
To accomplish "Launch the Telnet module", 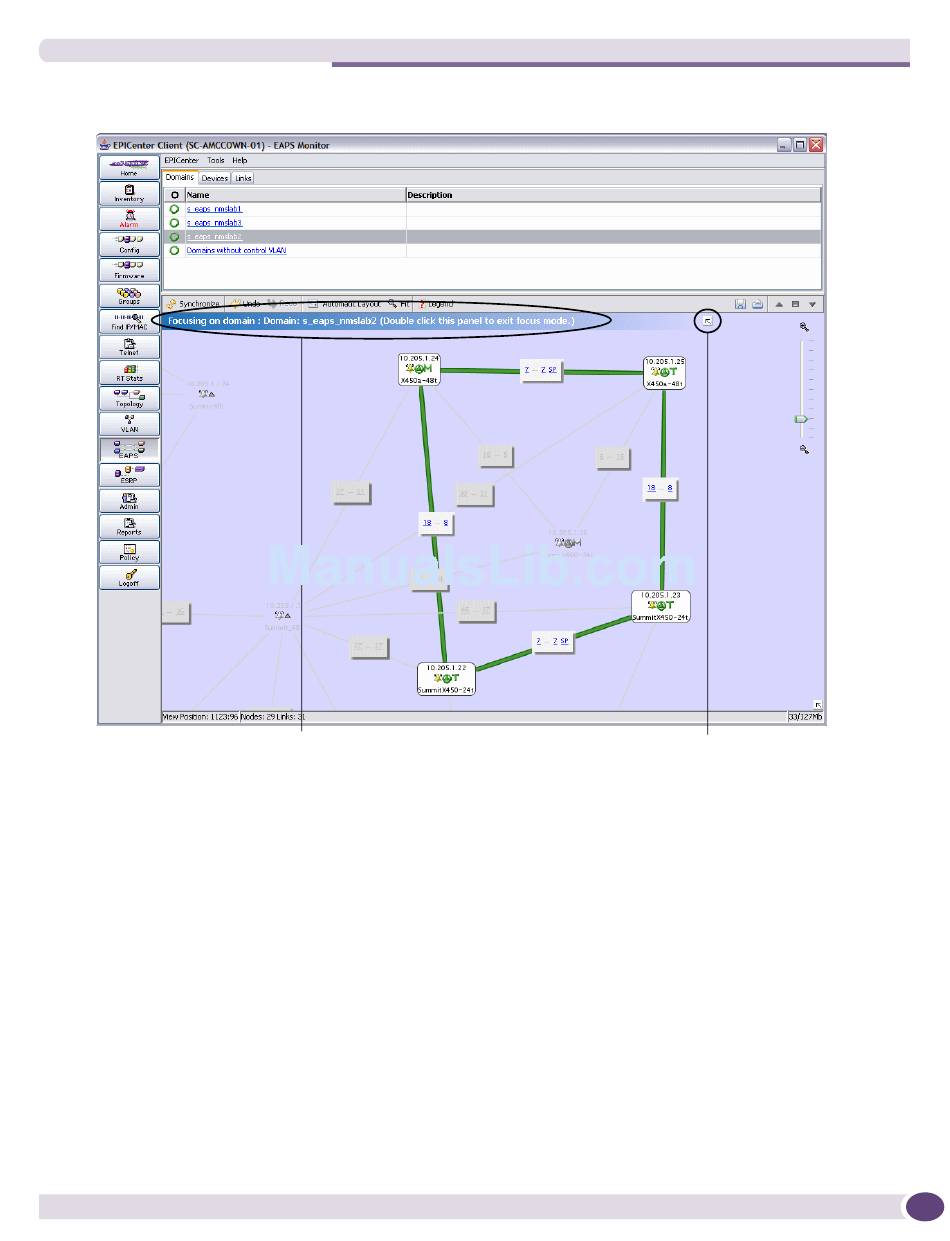I will 129,347.
